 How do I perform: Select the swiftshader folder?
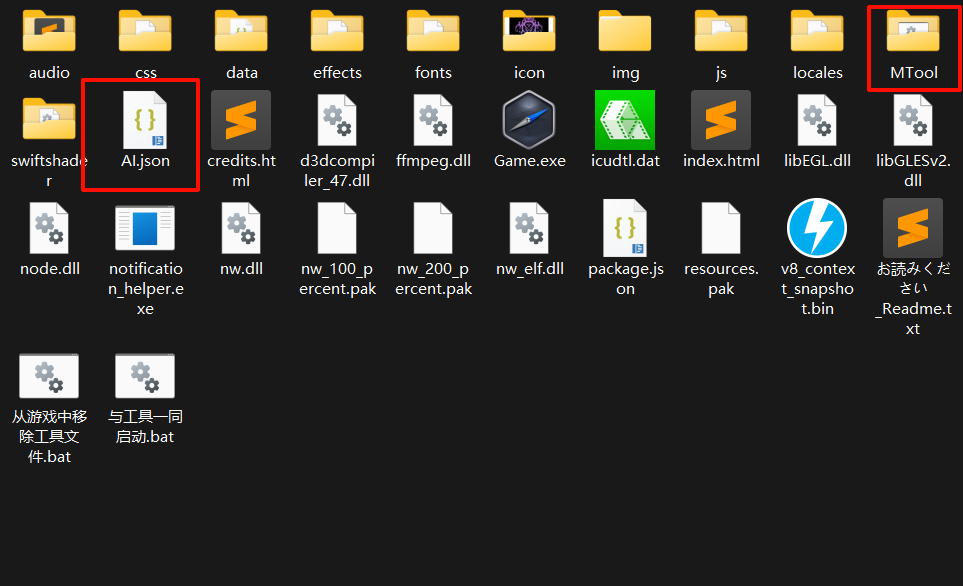tap(48, 120)
